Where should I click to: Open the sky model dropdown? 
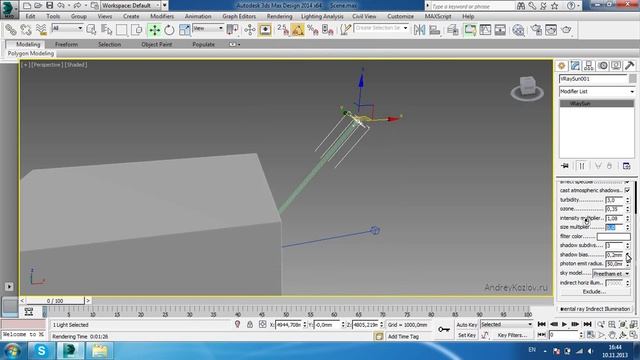click(x=611, y=273)
